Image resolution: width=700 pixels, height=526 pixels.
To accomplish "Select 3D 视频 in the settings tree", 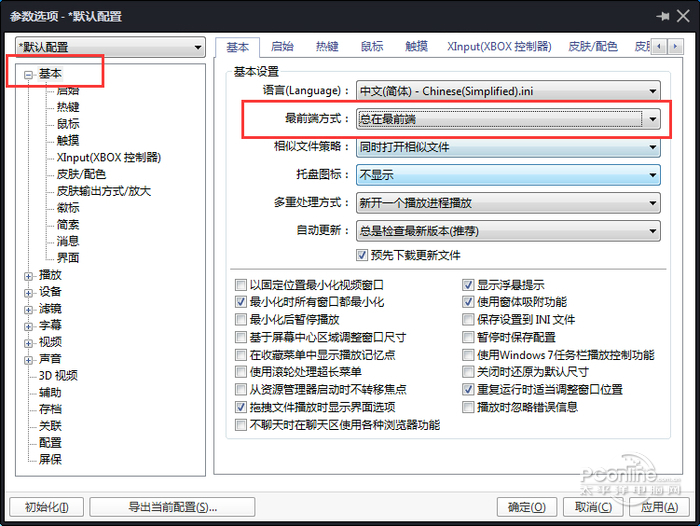I will (58, 376).
